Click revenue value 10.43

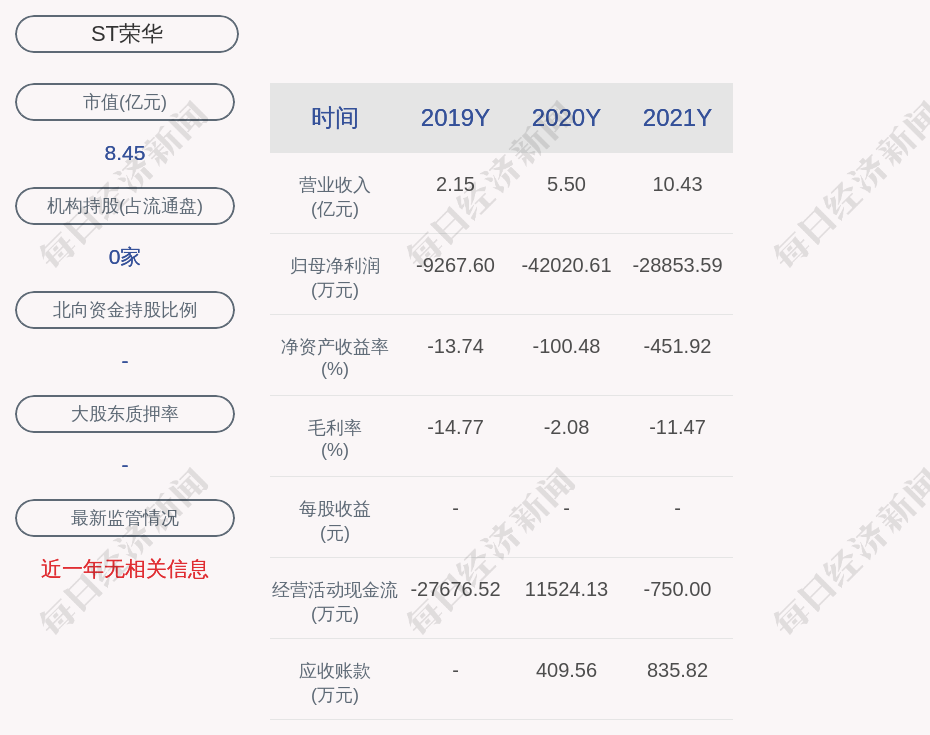(677, 184)
